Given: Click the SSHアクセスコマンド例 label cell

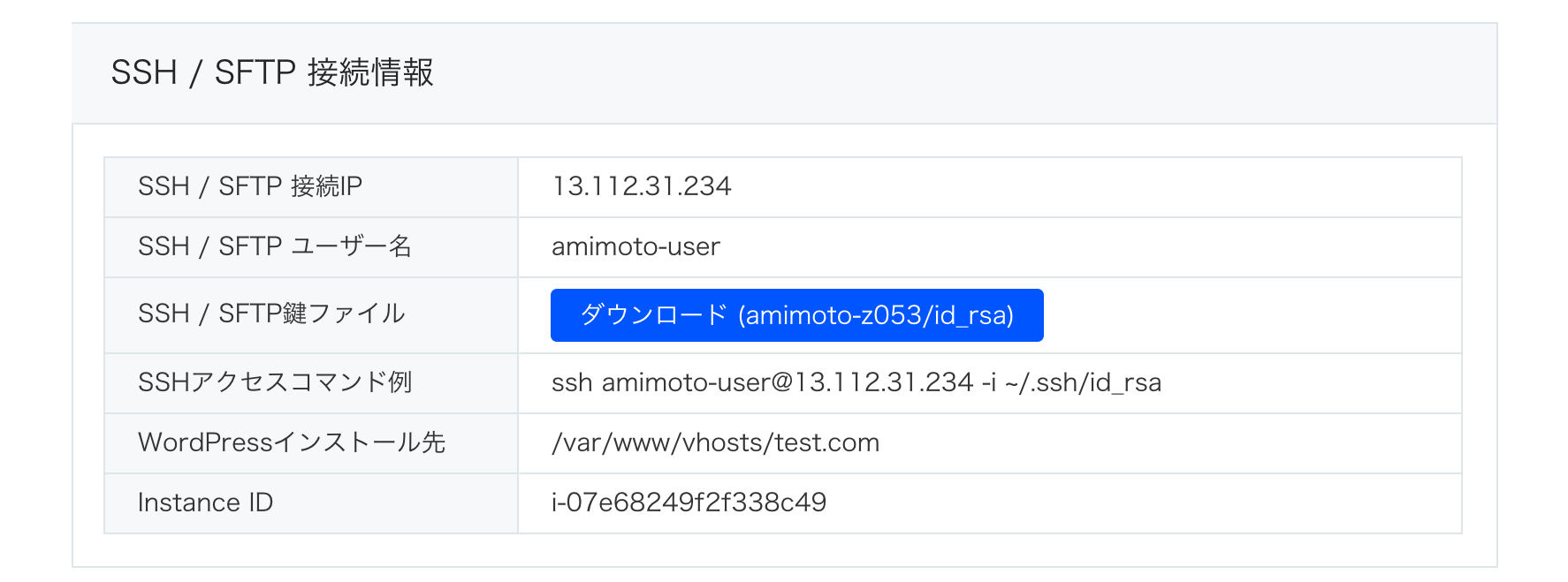Looking at the screenshot, I should [x=311, y=383].
